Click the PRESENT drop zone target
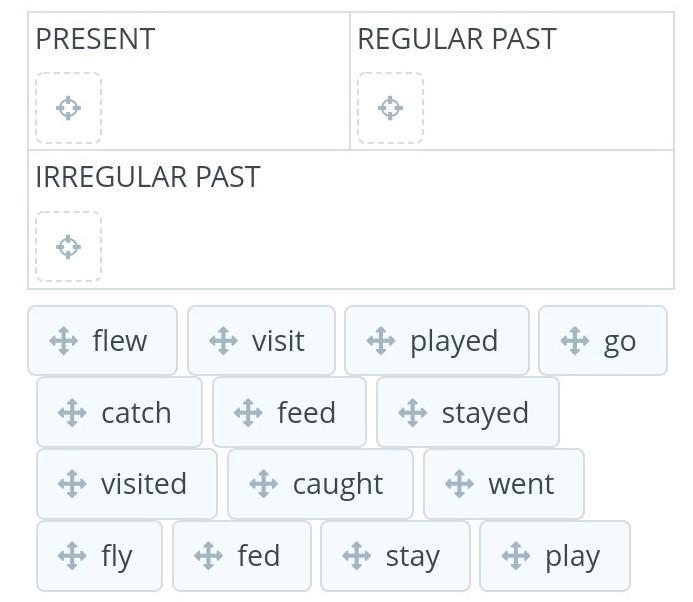 point(68,108)
